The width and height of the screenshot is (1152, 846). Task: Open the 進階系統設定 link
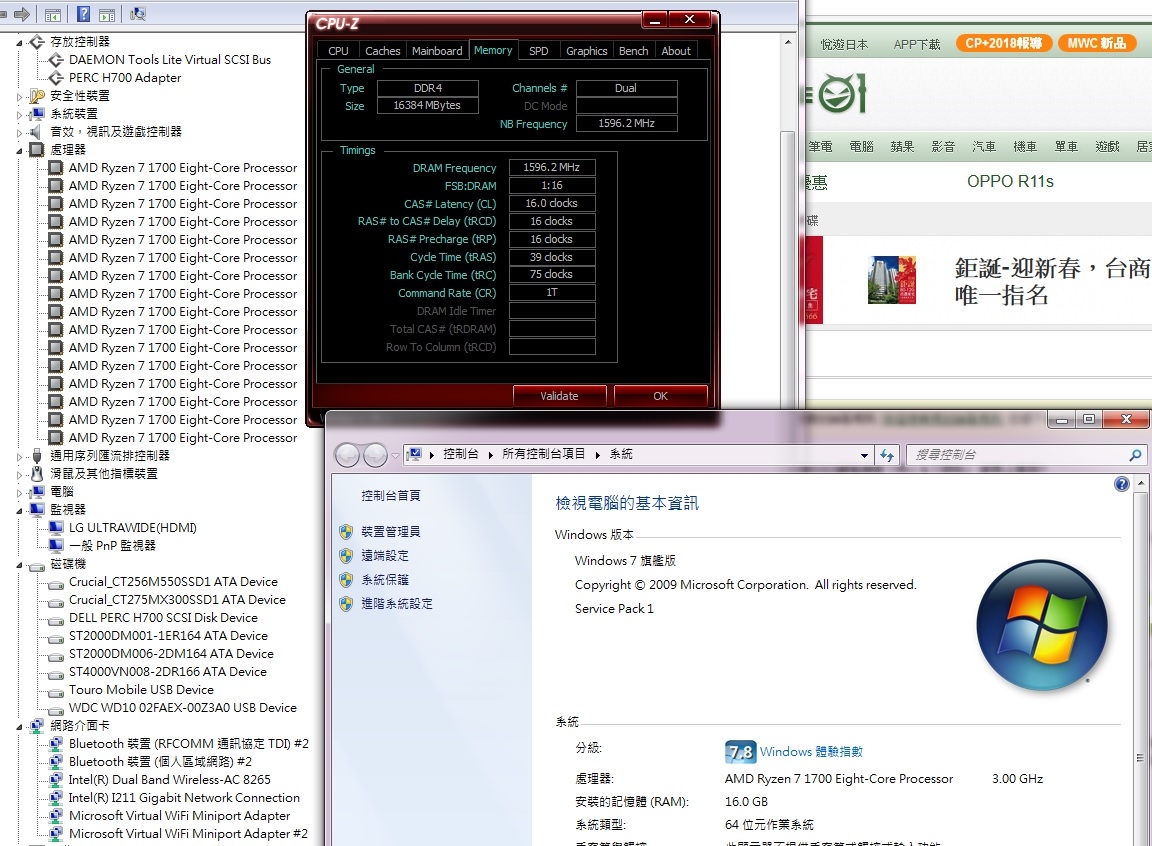coord(397,604)
